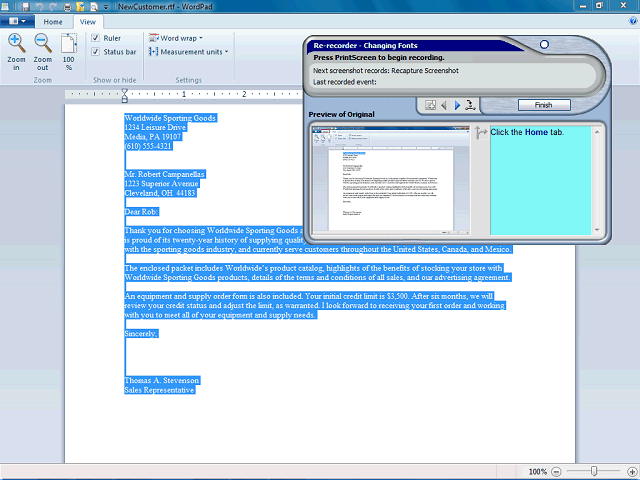Click 'Press PrintScreen to begin recording.' text
The image size is (640, 480).
pos(379,58)
